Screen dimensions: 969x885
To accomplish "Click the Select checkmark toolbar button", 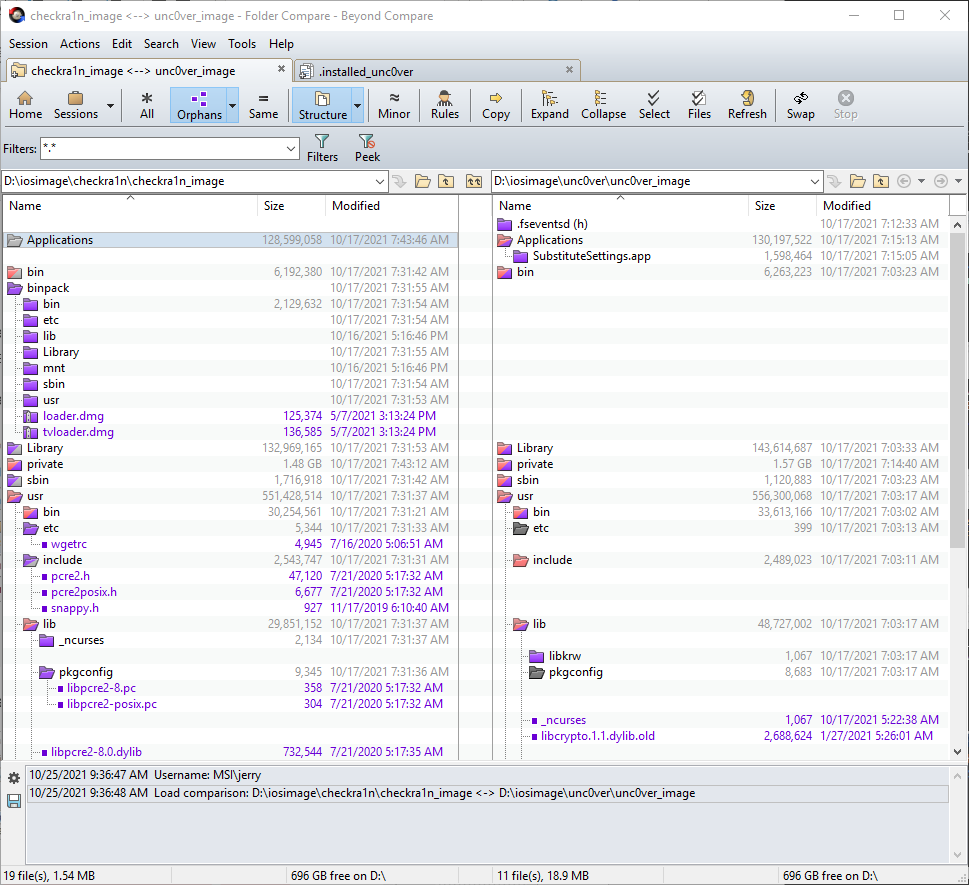I will pos(654,105).
